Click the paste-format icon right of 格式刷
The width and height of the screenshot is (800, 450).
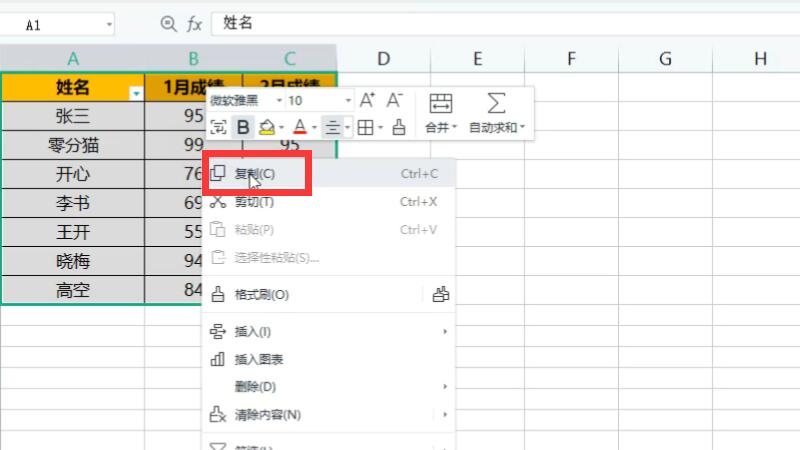441,295
